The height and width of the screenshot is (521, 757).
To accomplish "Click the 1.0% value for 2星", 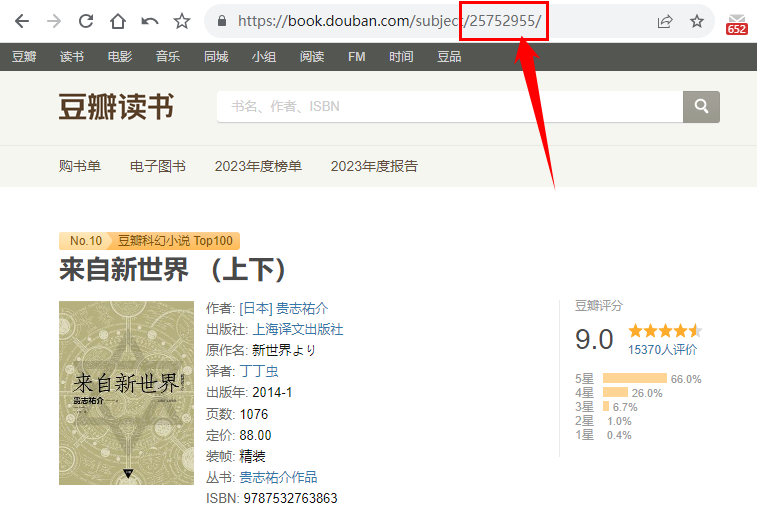I will [x=619, y=421].
